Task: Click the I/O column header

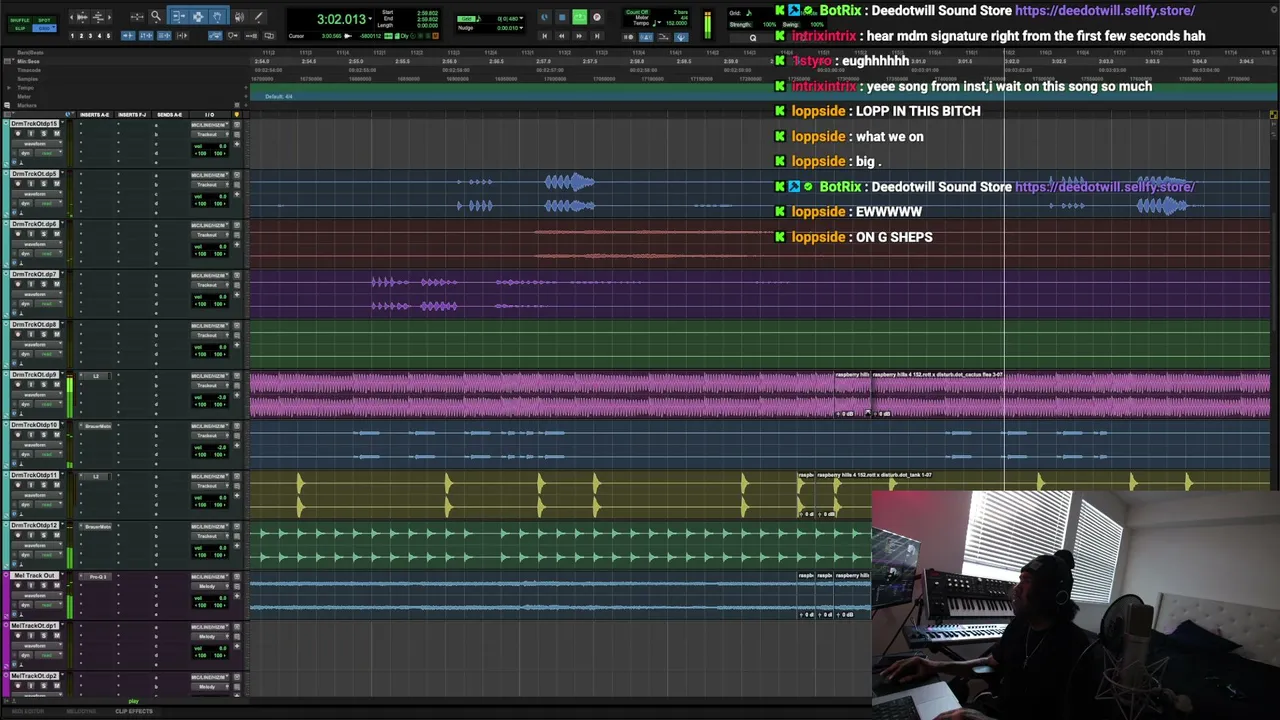Action: click(x=210, y=115)
